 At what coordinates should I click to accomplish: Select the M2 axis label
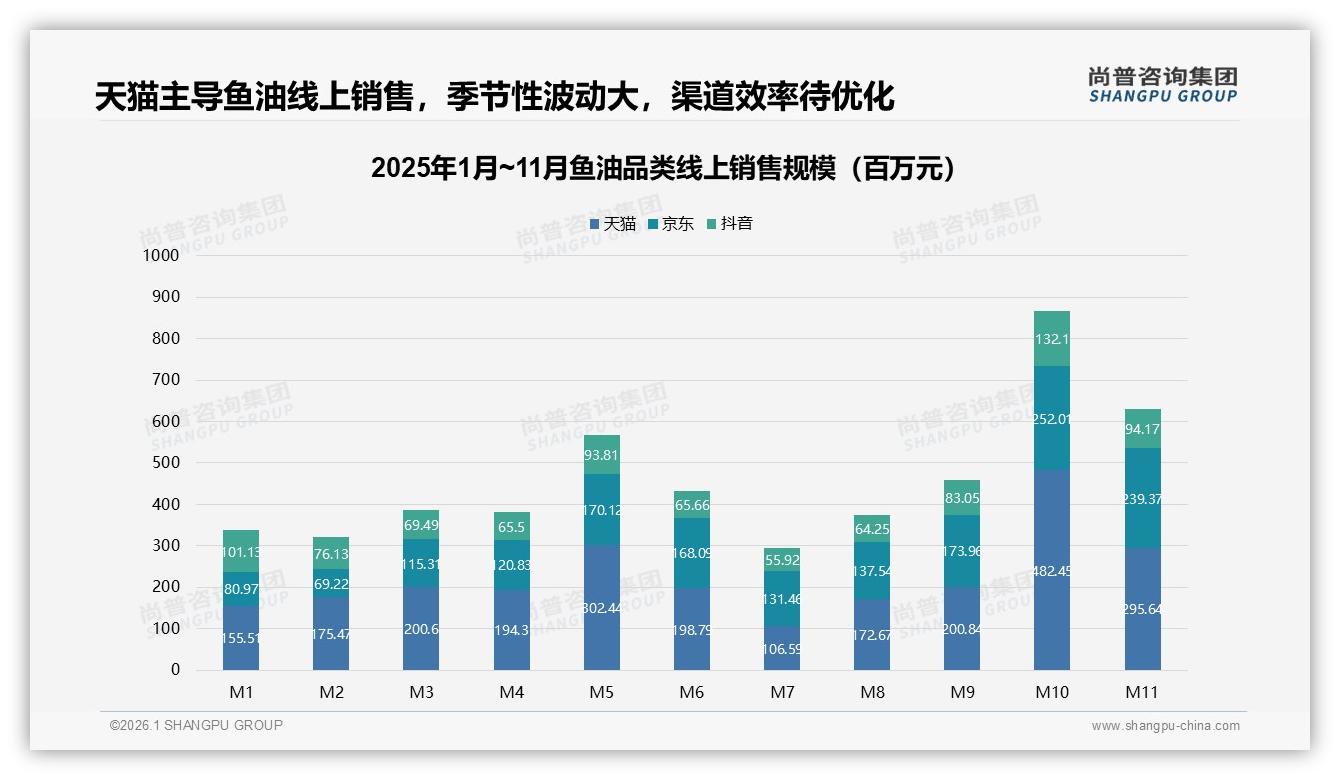[331, 691]
